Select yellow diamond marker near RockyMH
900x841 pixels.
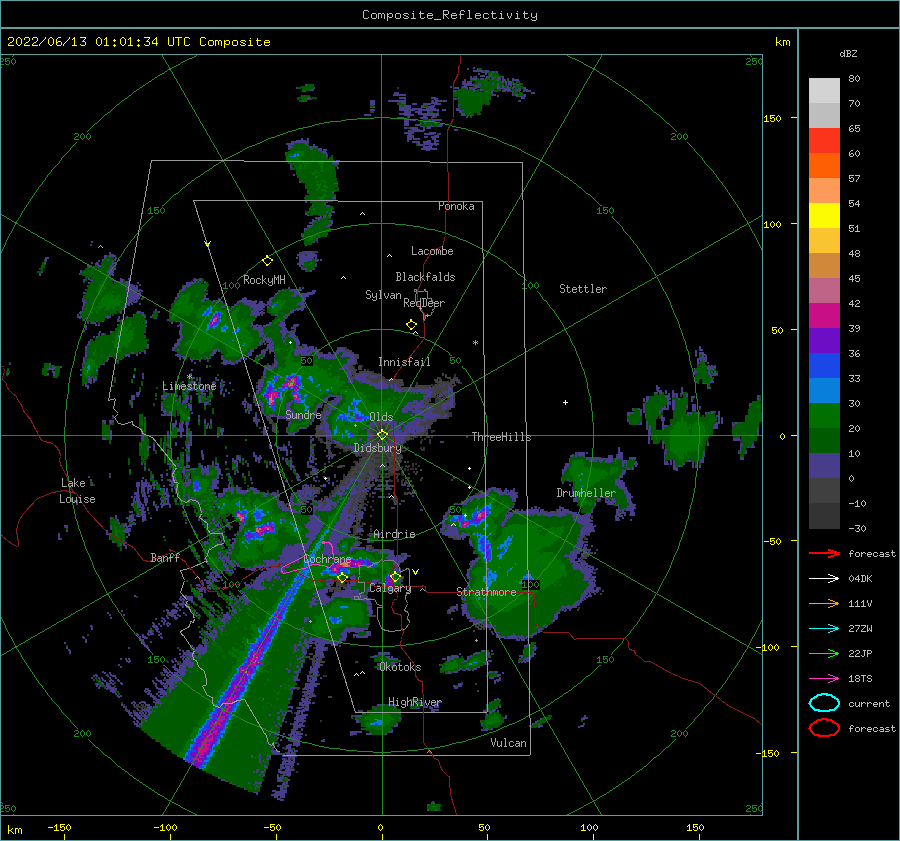267,261
